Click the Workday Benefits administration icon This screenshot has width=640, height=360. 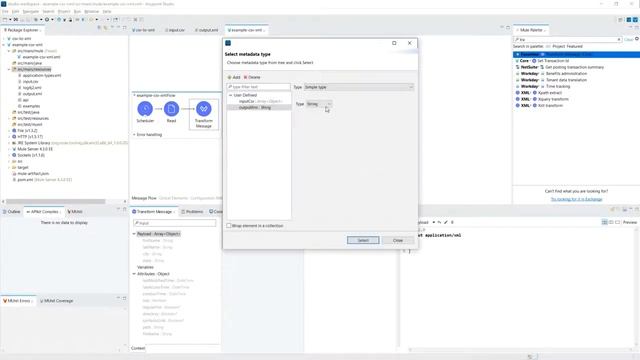pos(542,73)
